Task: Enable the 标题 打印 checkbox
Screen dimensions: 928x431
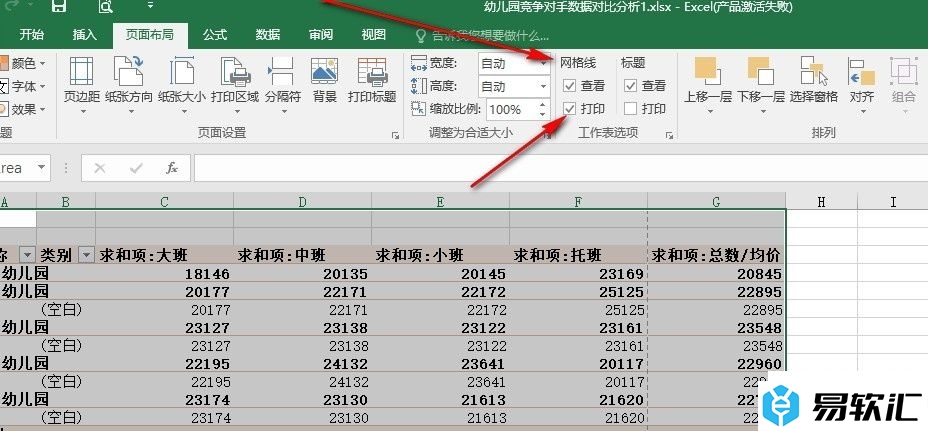Action: tap(631, 108)
